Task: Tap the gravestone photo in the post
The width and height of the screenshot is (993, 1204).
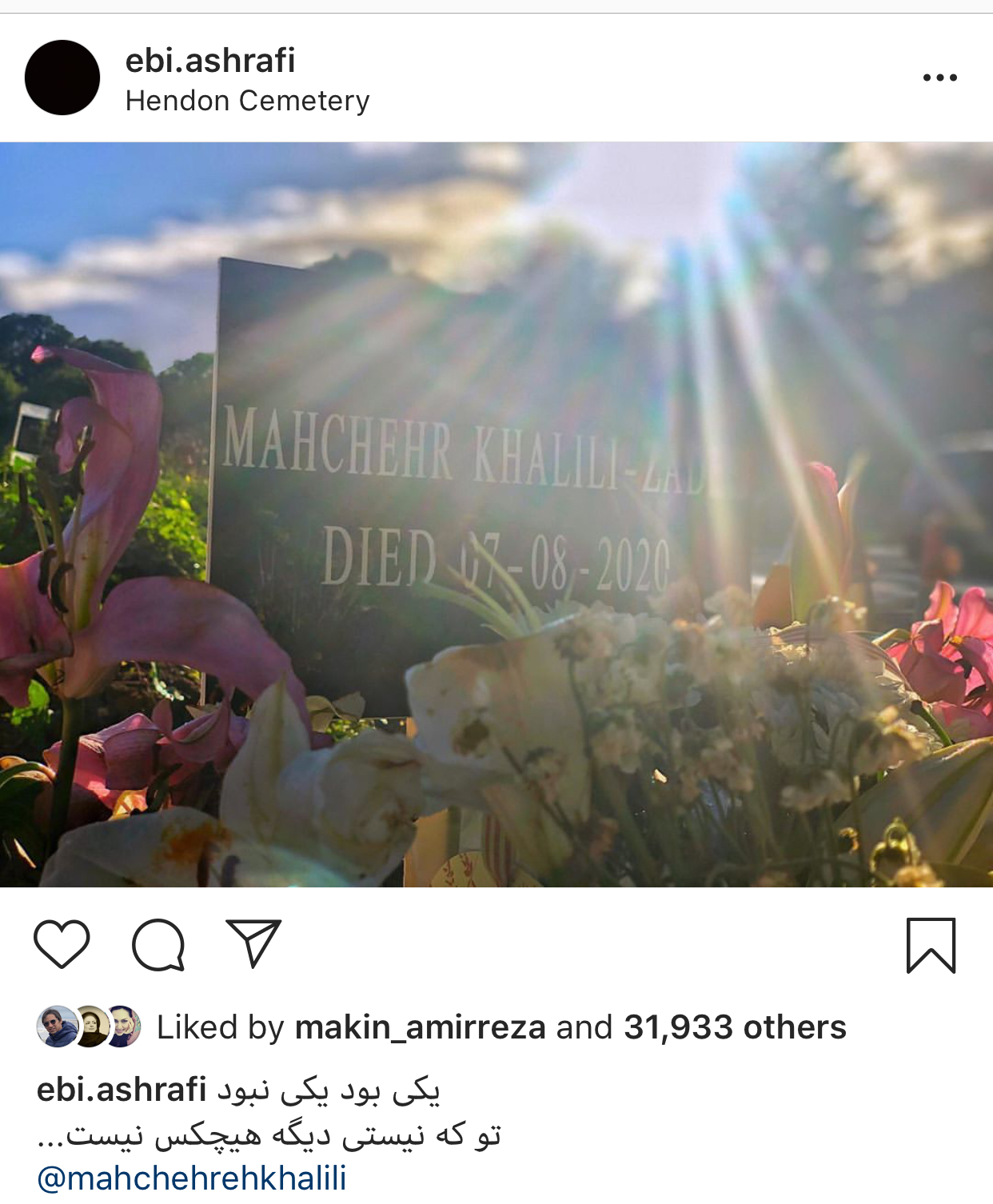Action: pyautogui.click(x=496, y=515)
